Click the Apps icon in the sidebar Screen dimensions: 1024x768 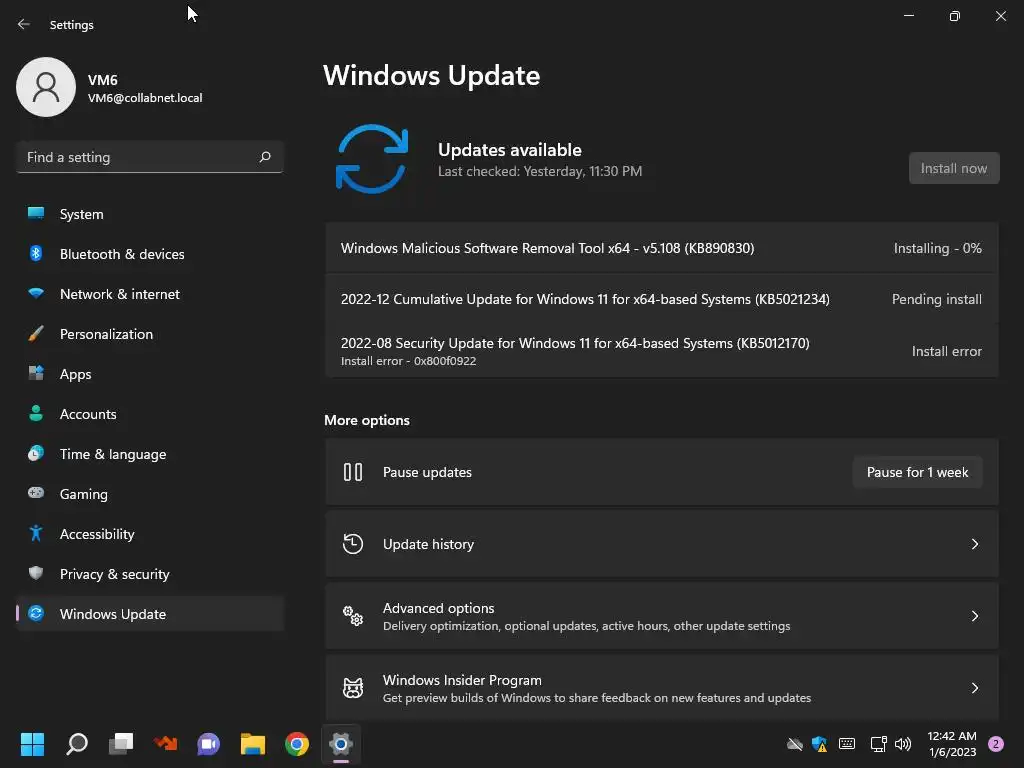[36, 374]
